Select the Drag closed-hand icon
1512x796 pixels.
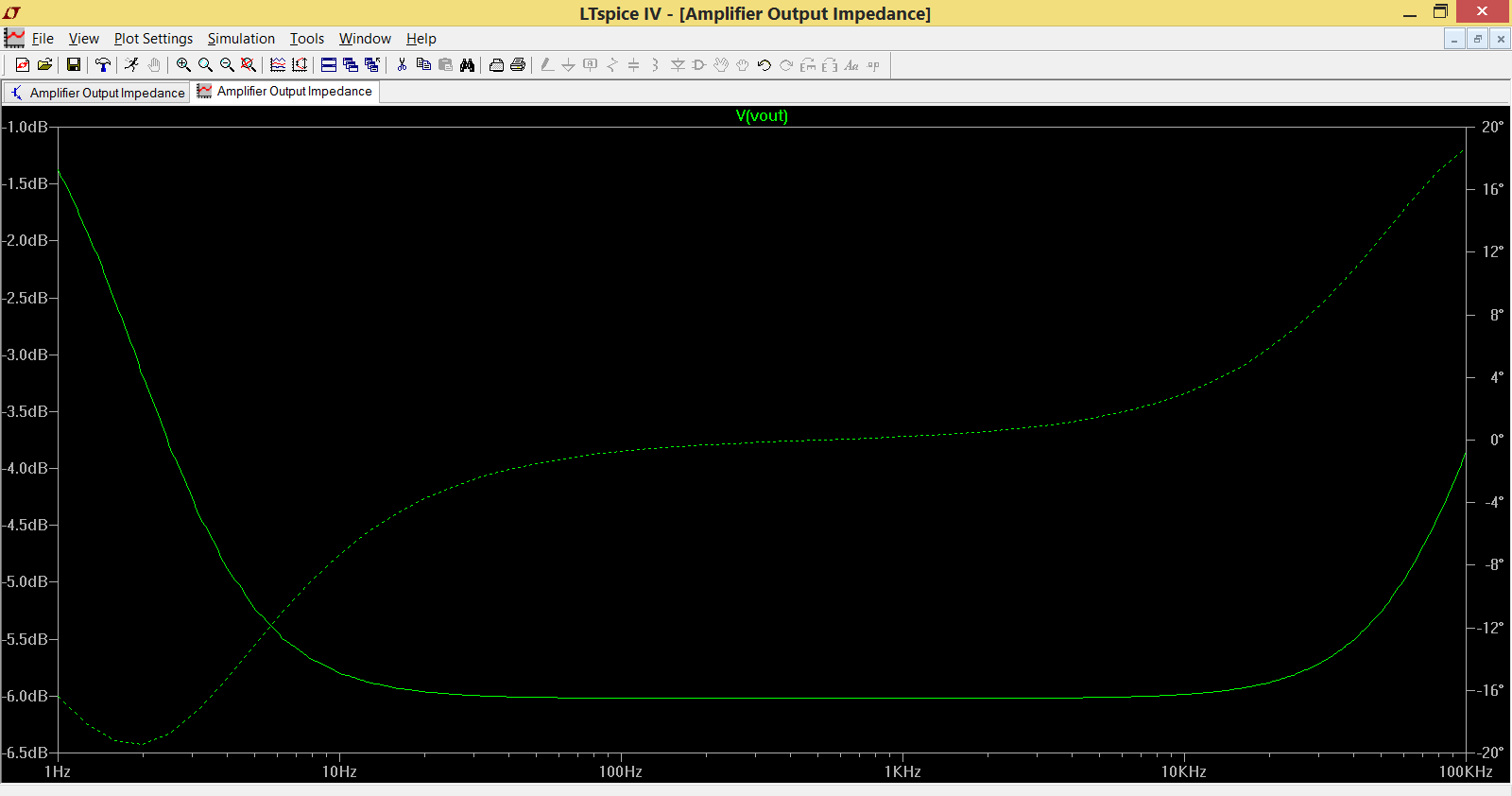[743, 65]
